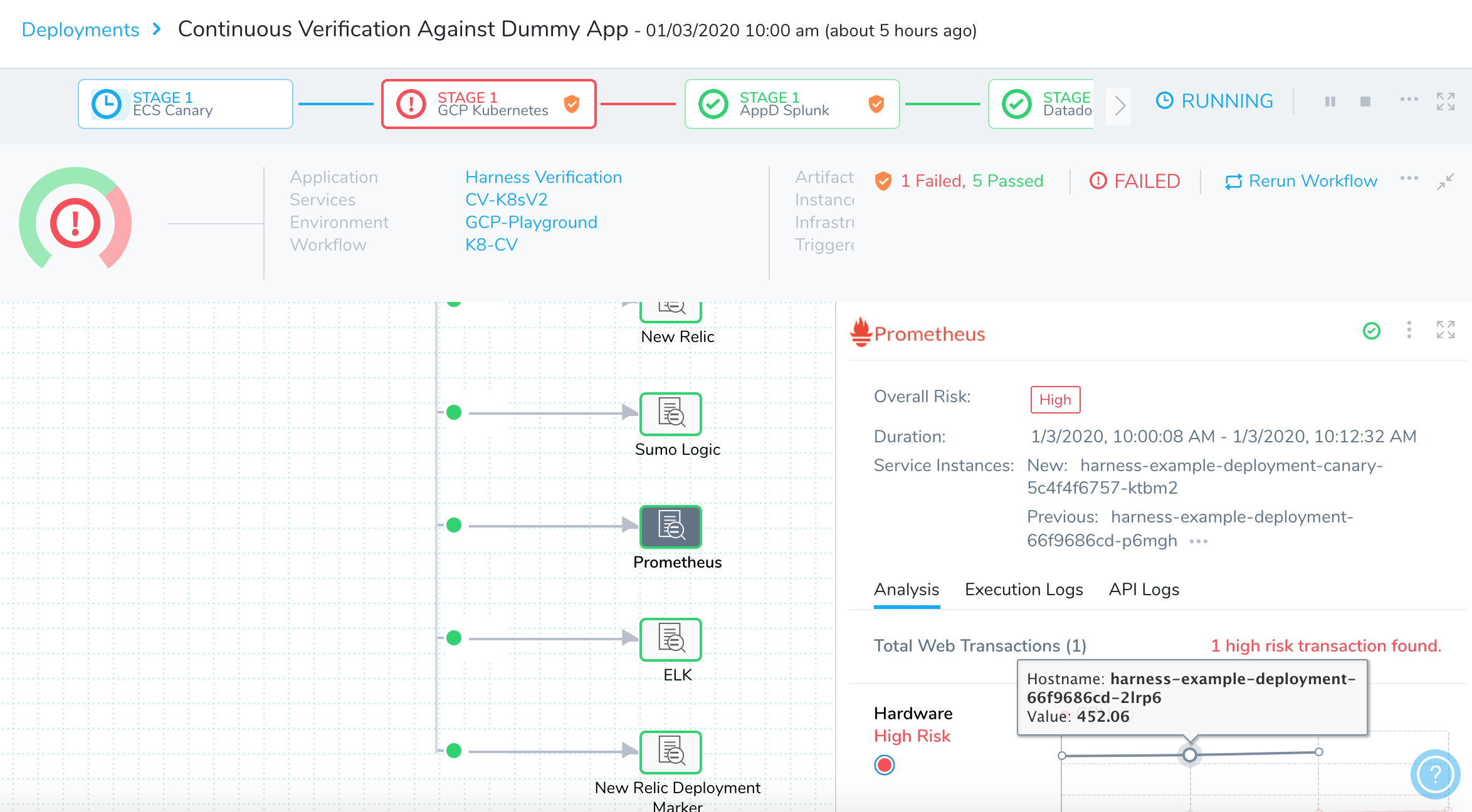Image resolution: width=1472 pixels, height=812 pixels.
Task: Select the ELK verification step node
Action: [671, 640]
